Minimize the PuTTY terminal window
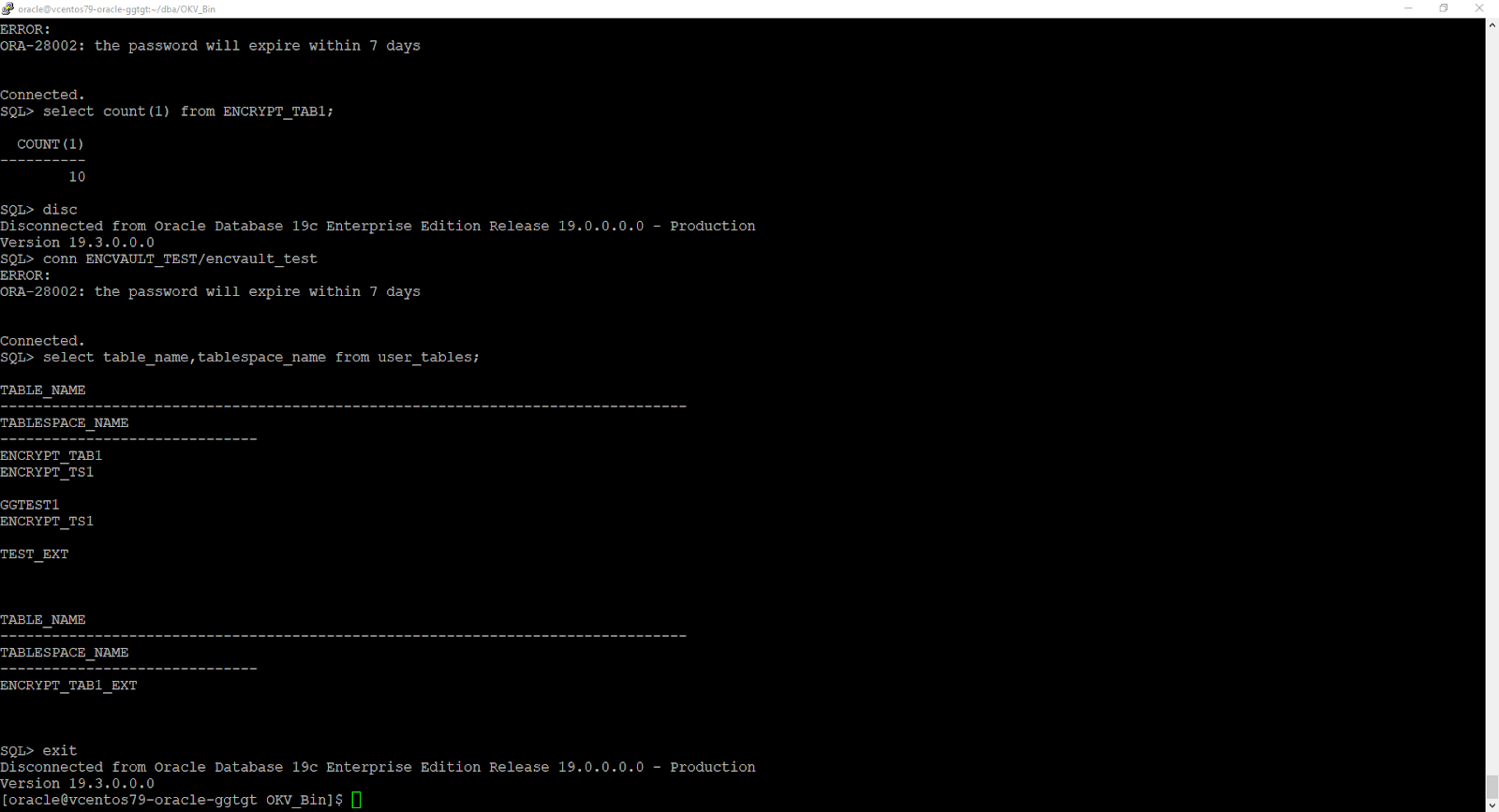 [1408, 8]
